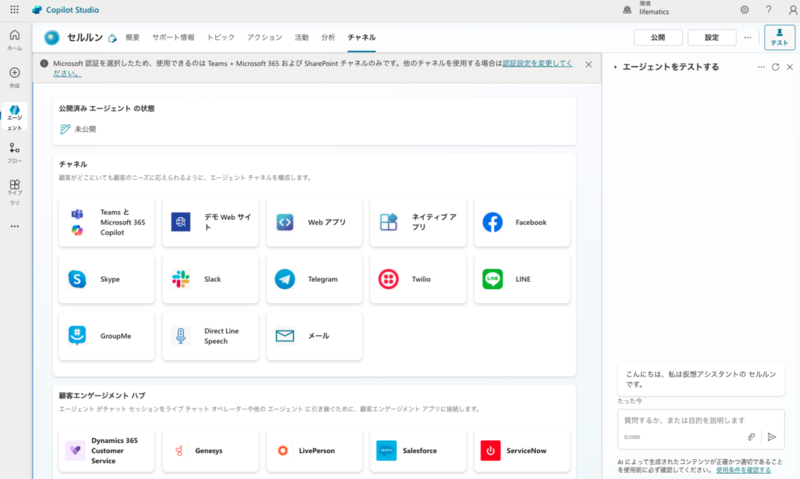Open the 使用条件を確認する link

coord(743,470)
